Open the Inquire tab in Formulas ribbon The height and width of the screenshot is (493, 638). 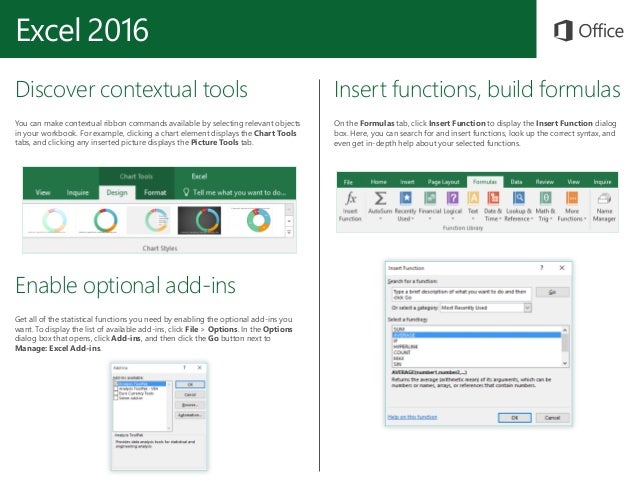(x=602, y=182)
